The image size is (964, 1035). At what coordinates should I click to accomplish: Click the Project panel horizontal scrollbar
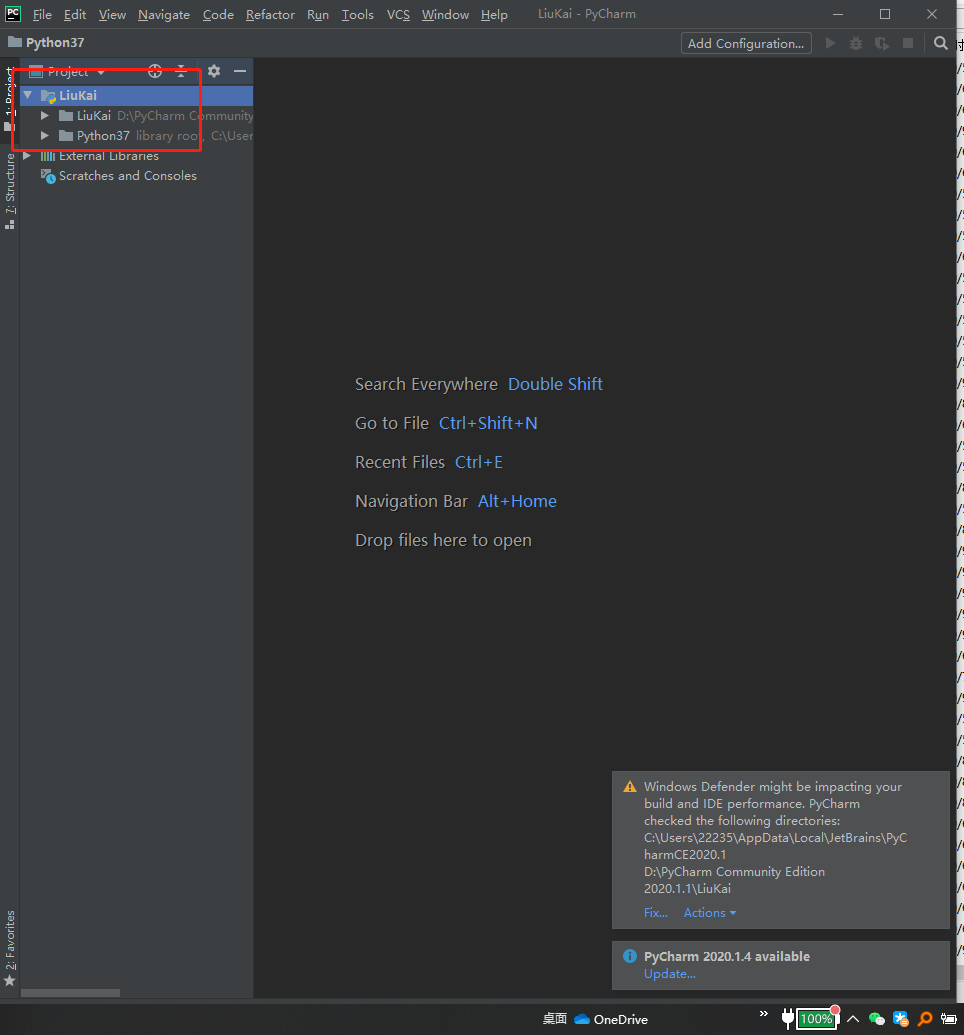(71, 993)
